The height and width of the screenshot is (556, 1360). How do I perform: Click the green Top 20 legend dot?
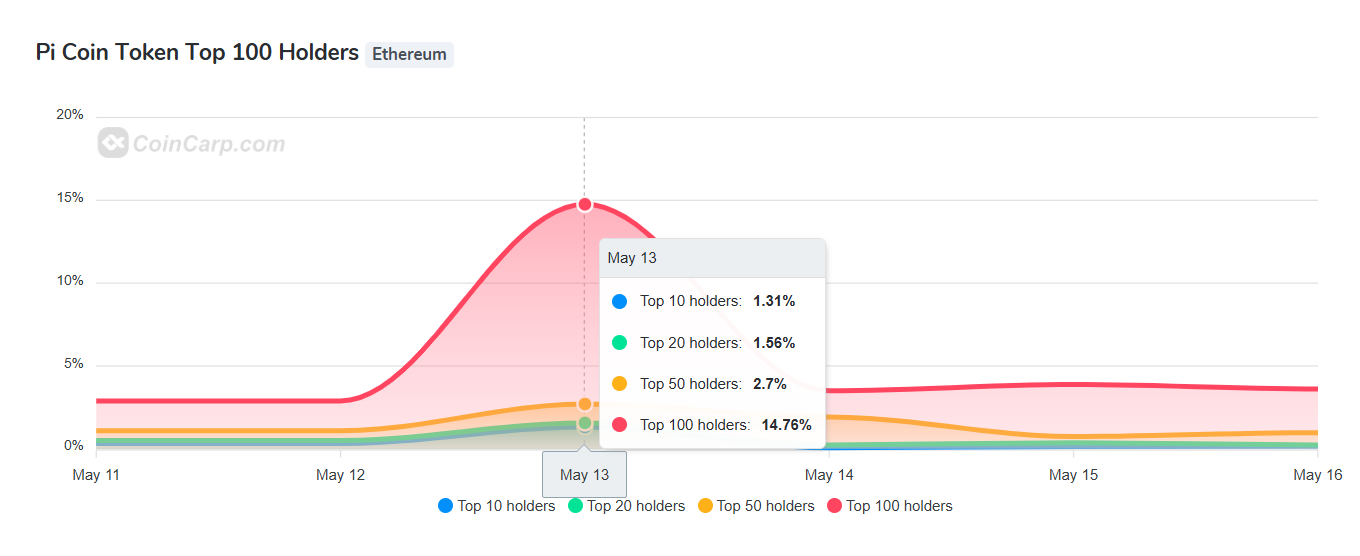pyautogui.click(x=575, y=506)
